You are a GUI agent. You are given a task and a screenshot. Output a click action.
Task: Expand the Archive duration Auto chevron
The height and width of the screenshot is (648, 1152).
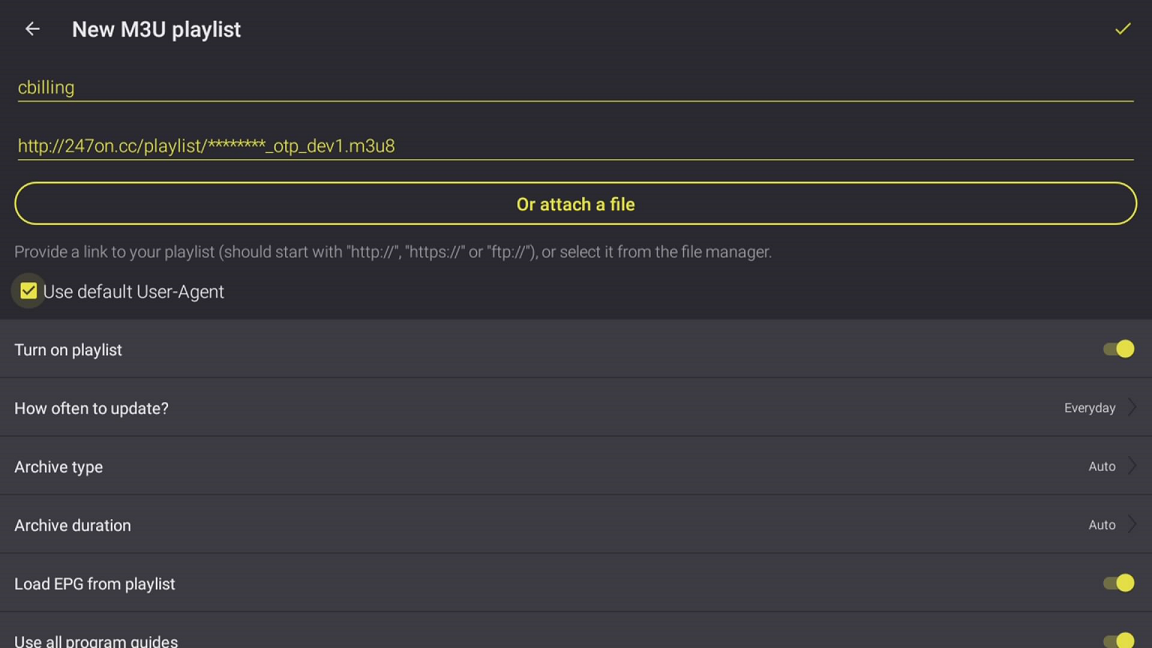[x=1133, y=525]
